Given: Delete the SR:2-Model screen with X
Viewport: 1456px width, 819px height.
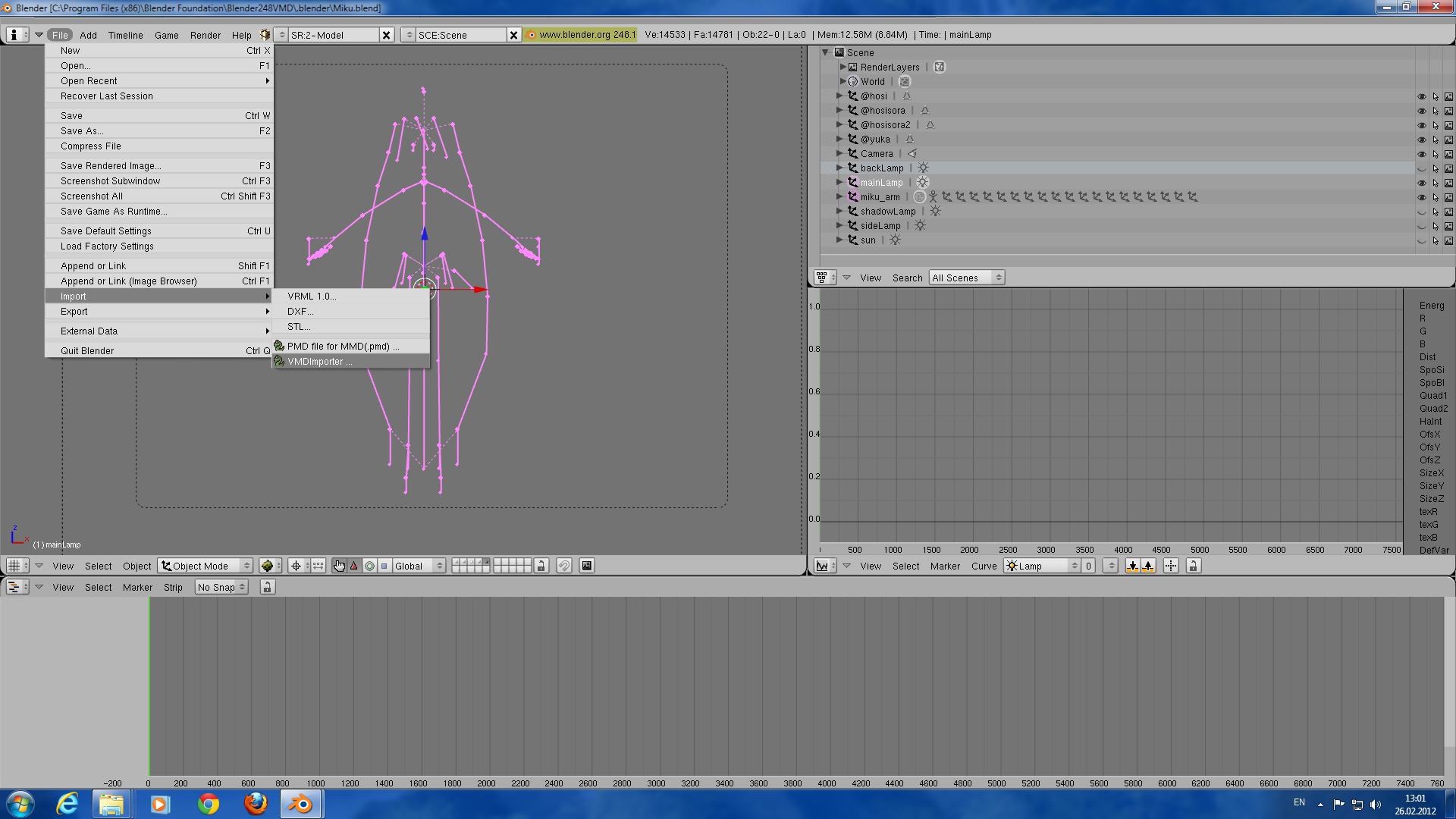Looking at the screenshot, I should tap(386, 35).
